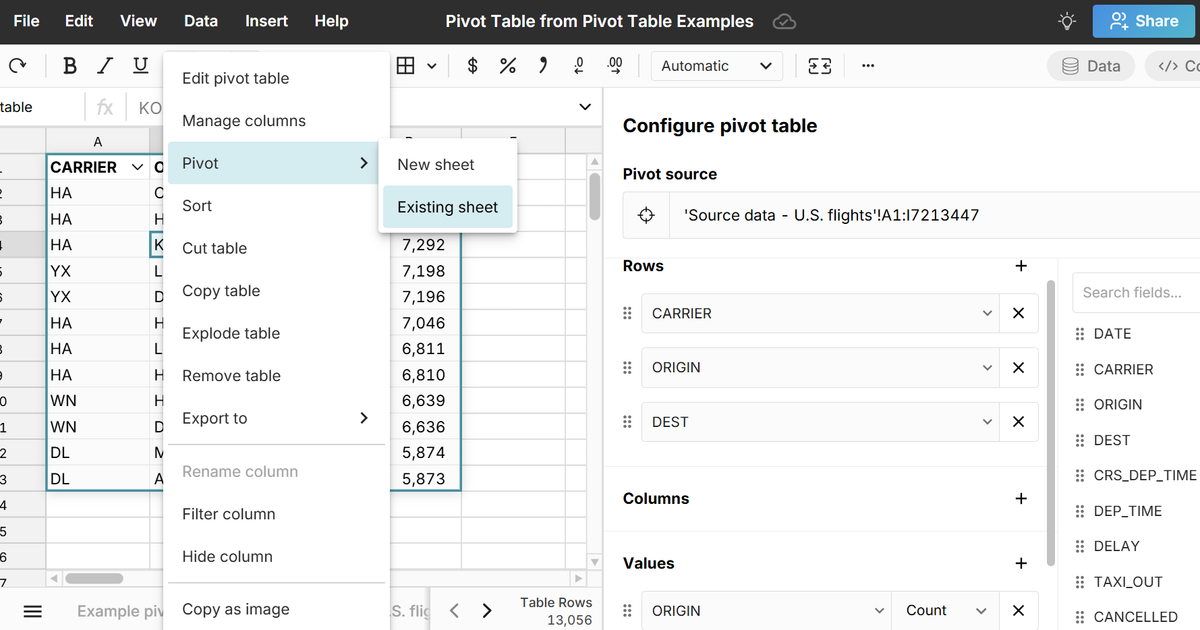The image size is (1200, 630).
Task: Open the sheets list hamburger menu
Action: (x=32, y=611)
